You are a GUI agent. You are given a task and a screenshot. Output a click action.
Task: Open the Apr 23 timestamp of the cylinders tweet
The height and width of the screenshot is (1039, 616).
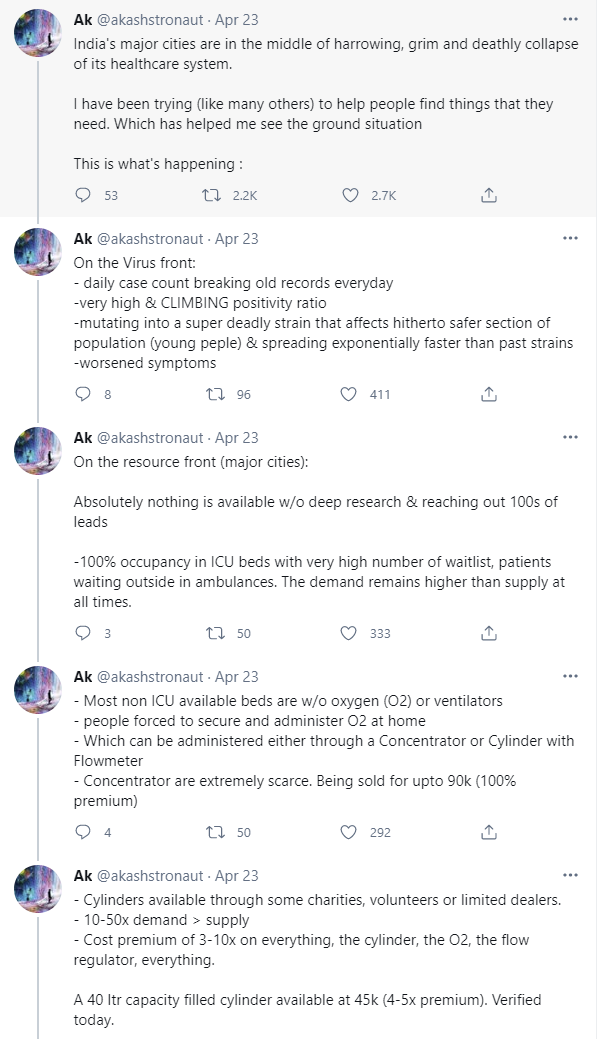[237, 876]
